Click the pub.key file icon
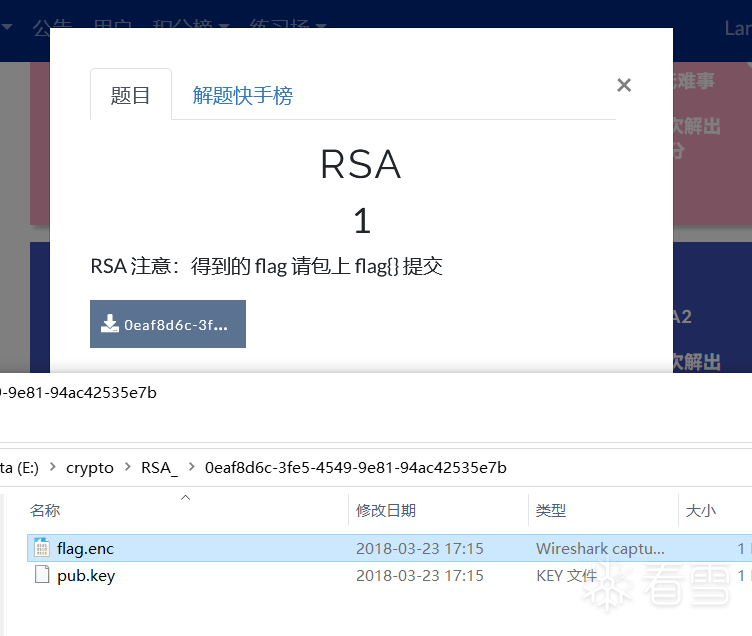752x636 pixels. [x=42, y=575]
